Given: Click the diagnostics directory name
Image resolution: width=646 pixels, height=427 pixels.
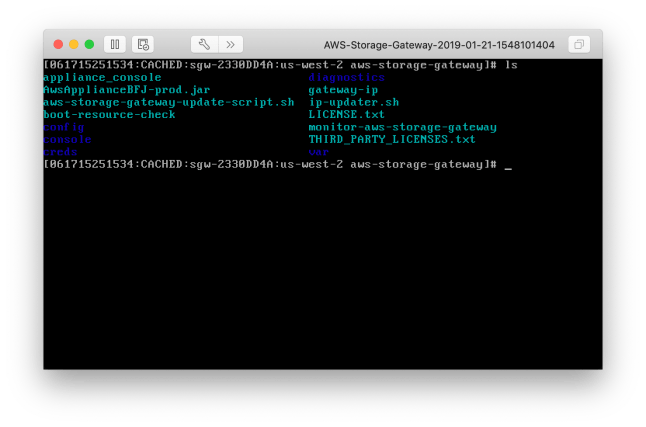Looking at the screenshot, I should coord(346,77).
